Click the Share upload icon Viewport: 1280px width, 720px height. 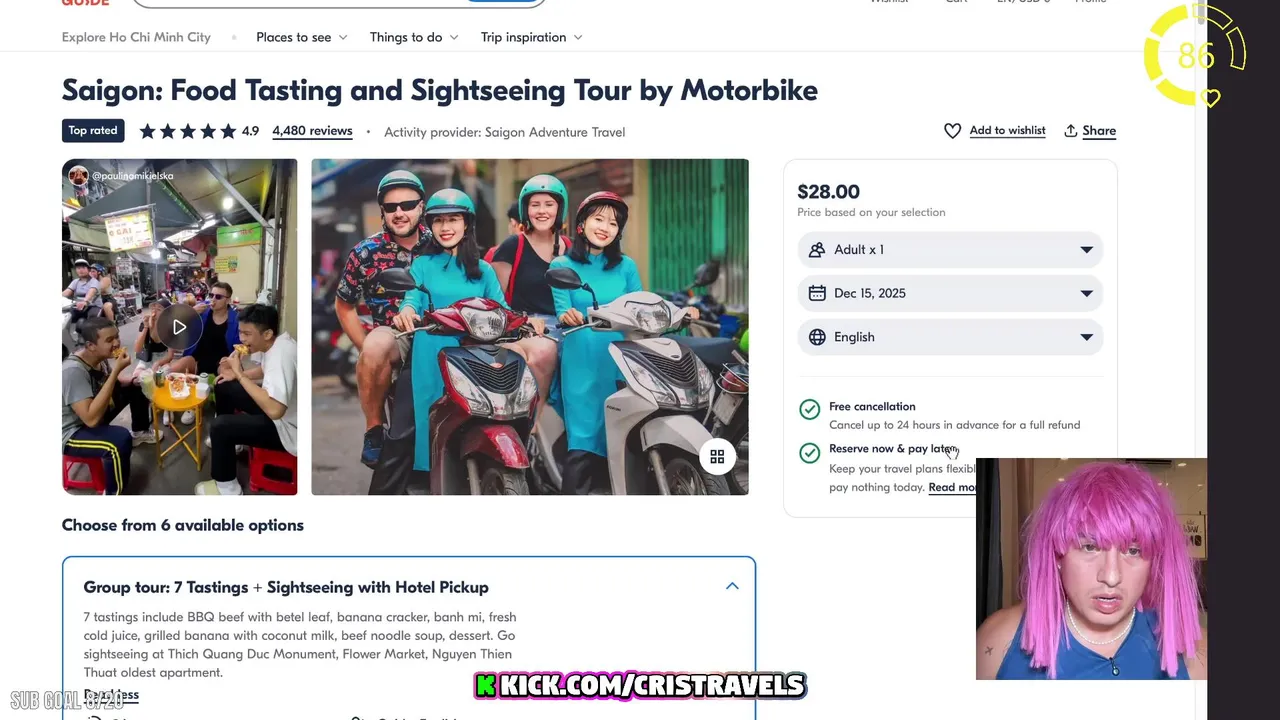tap(1071, 131)
